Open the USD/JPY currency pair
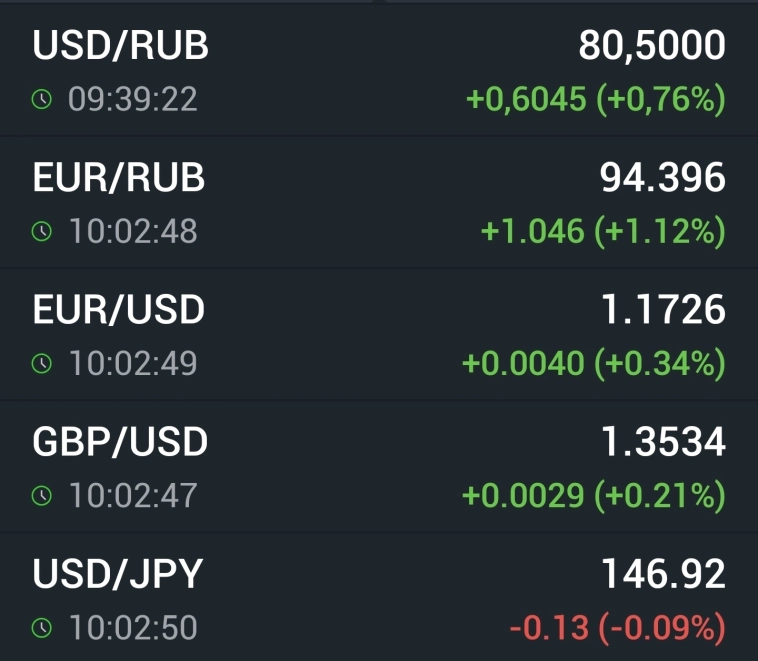Screen dimensions: 758x661 118,574
